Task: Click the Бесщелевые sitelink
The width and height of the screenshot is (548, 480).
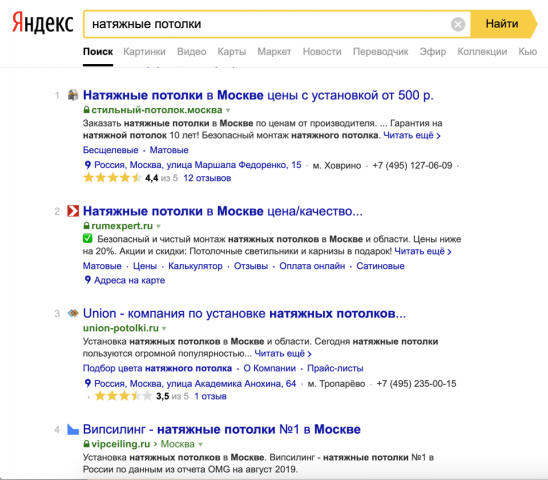Action: (x=110, y=150)
